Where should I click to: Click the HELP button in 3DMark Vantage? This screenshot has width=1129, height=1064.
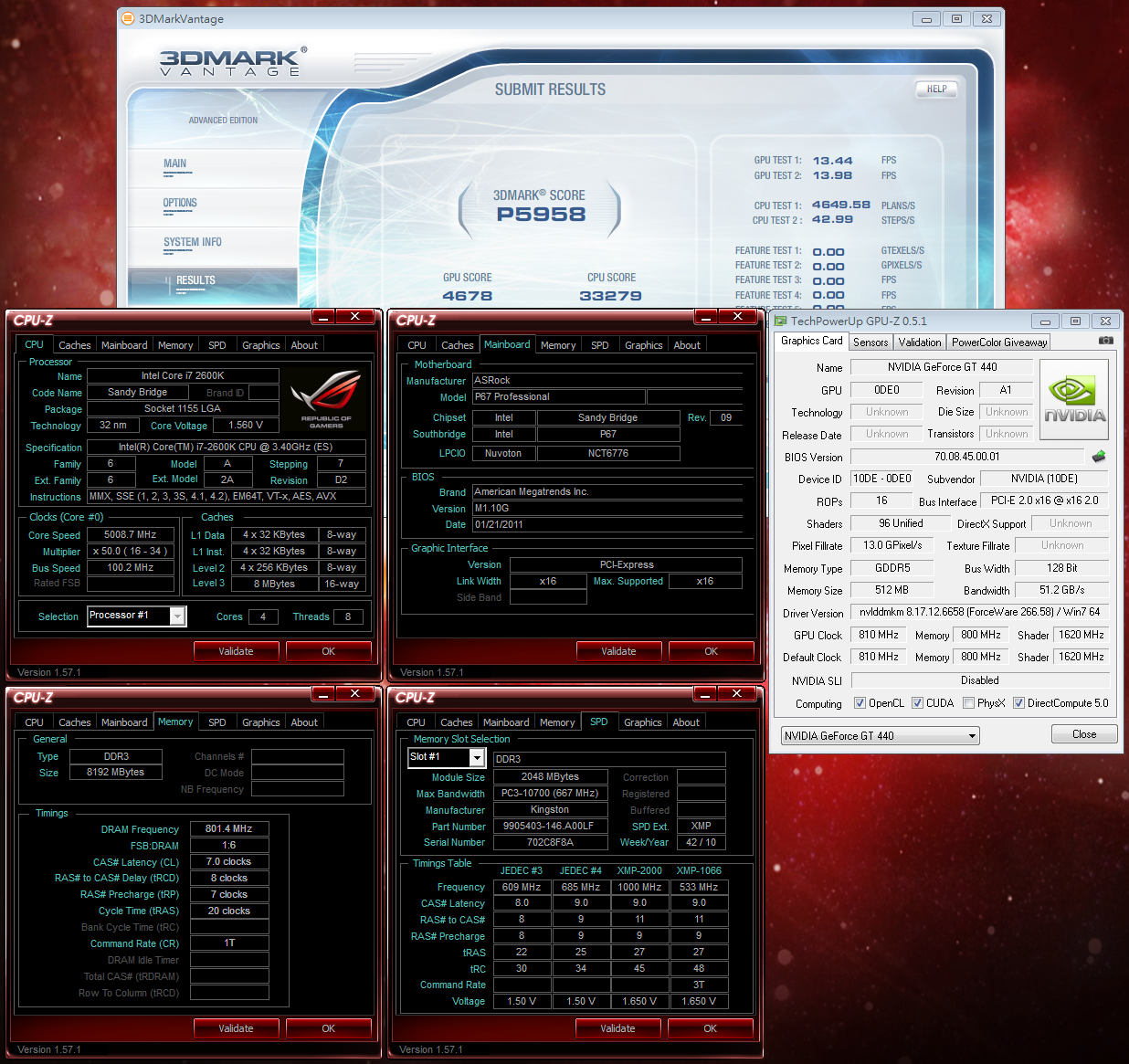click(937, 90)
